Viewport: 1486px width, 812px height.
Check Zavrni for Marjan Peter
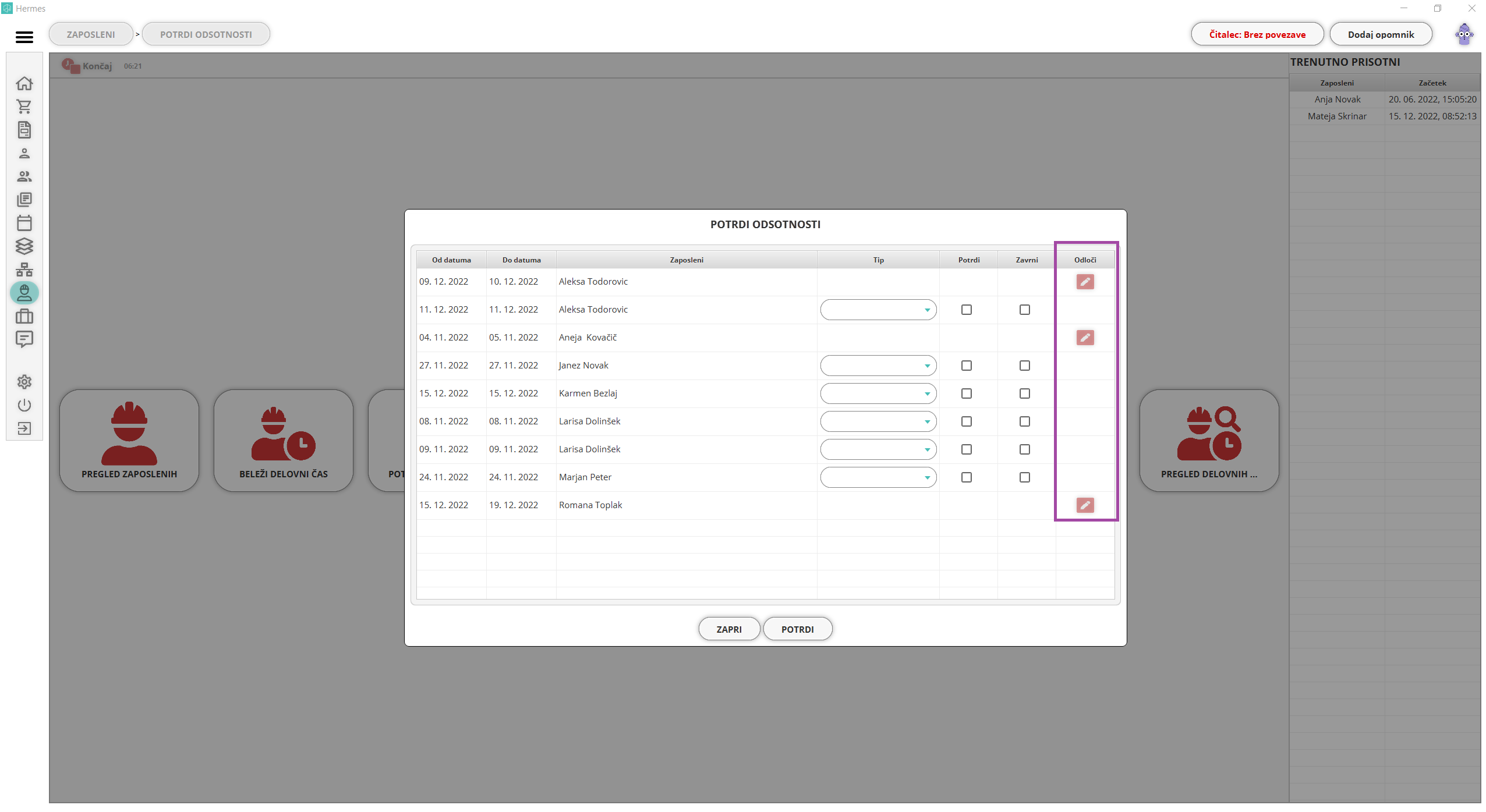1025,477
